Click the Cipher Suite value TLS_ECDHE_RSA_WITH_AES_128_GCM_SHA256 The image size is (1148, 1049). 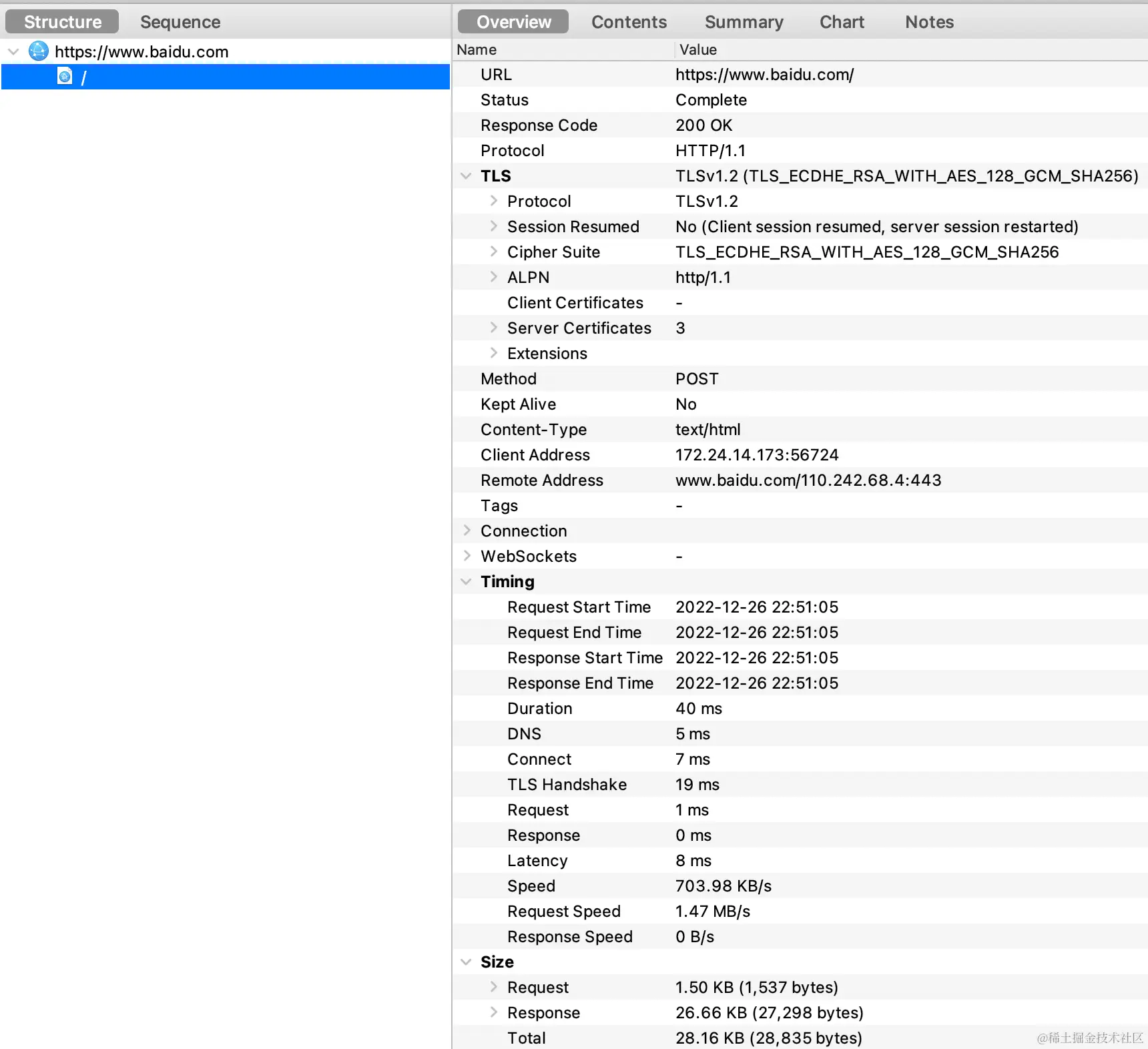pos(867,252)
